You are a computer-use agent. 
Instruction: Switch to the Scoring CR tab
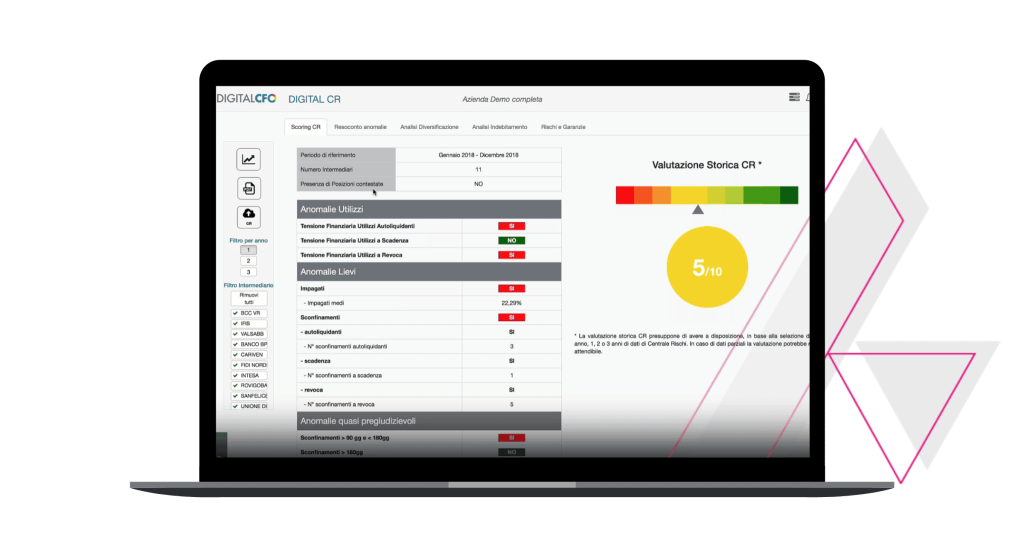[306, 127]
